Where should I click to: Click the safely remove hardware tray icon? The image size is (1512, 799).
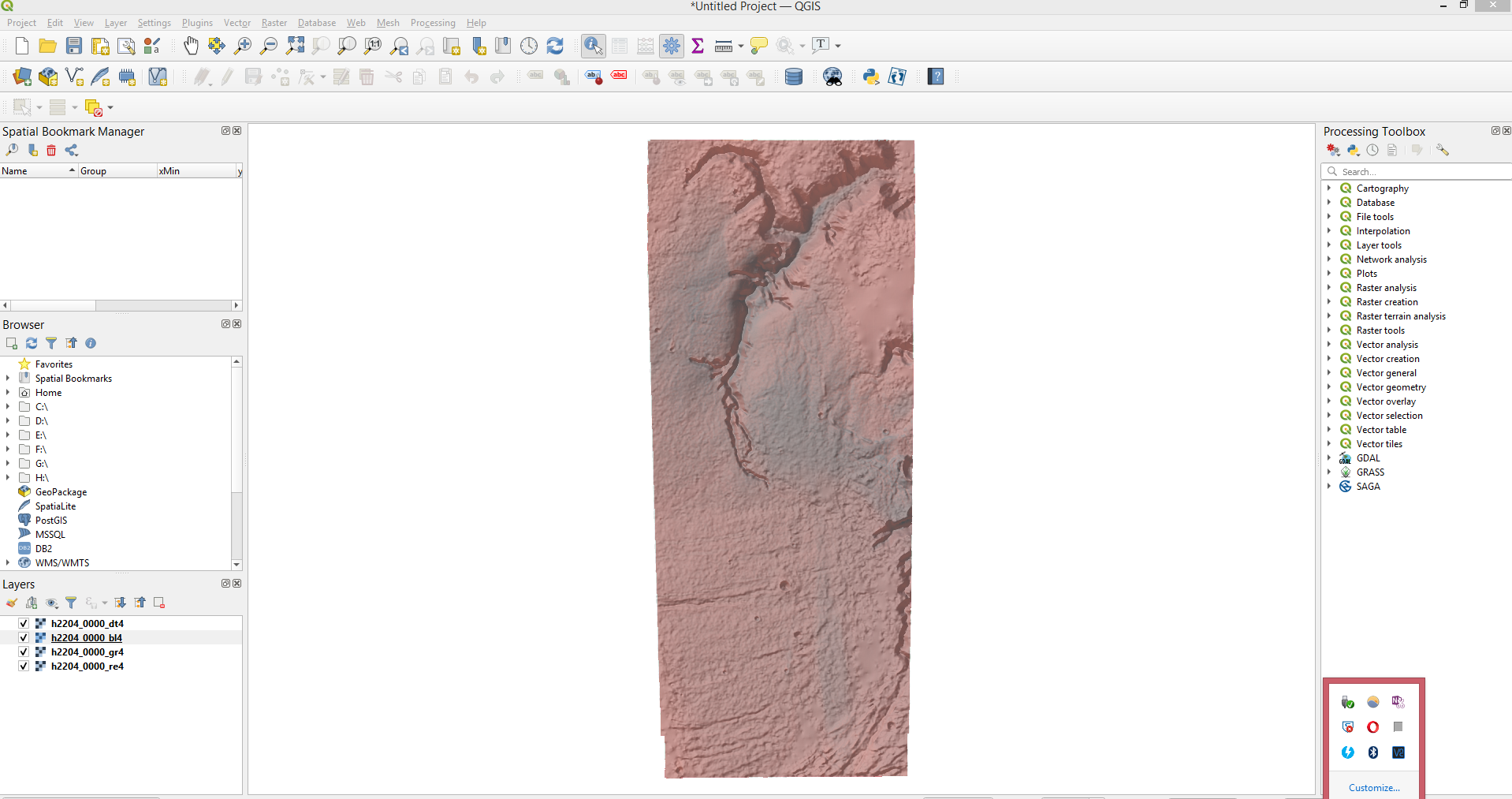tap(1348, 702)
